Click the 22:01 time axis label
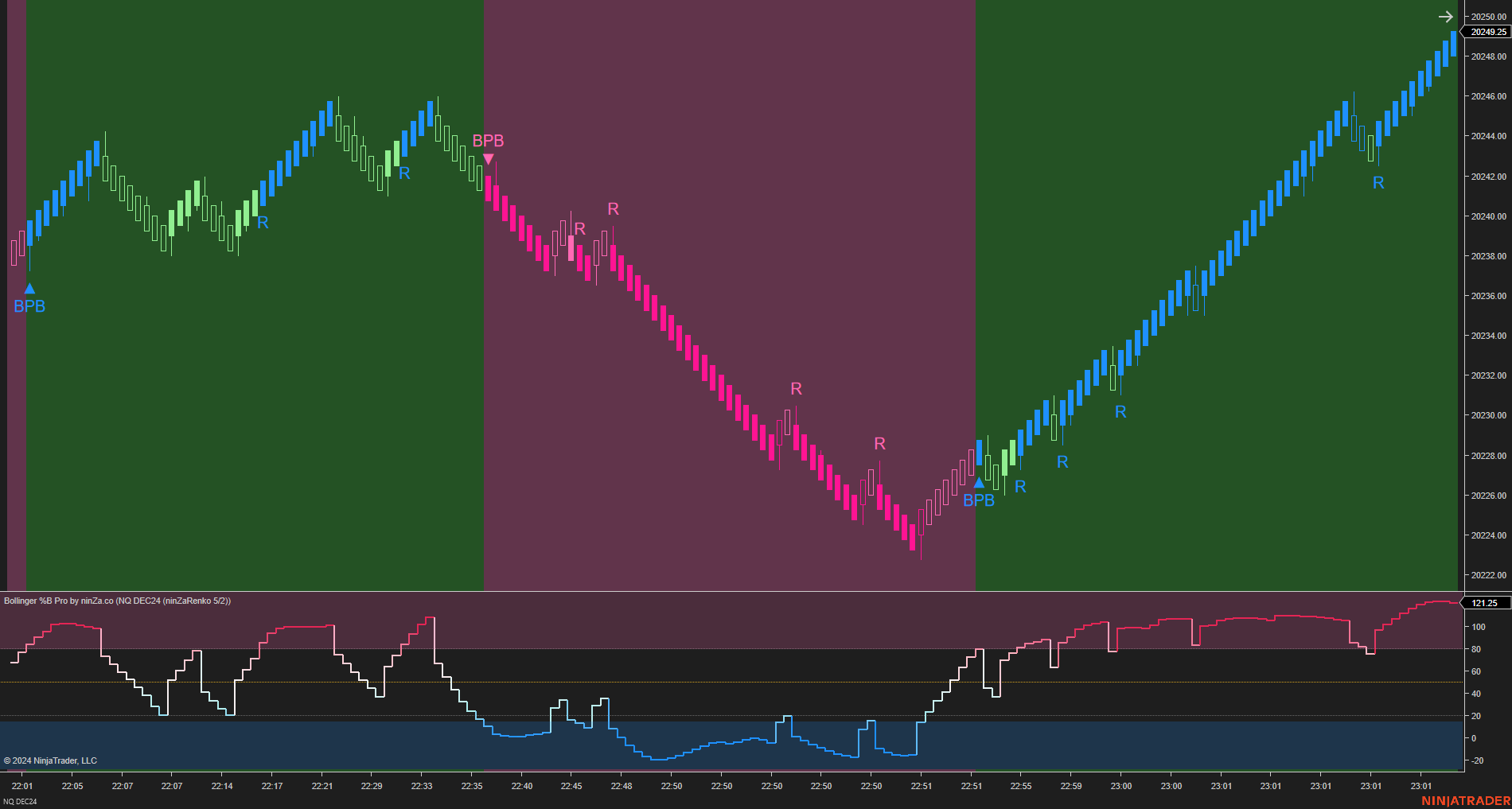The width and height of the screenshot is (1512, 809). click(x=22, y=786)
